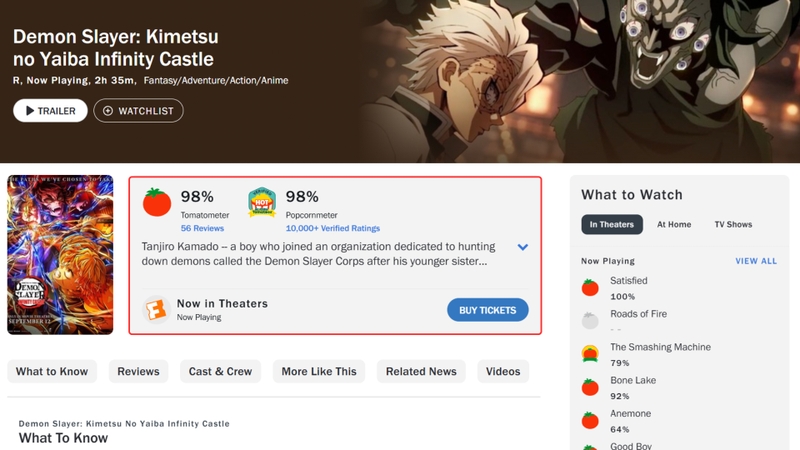800x450 pixels.
Task: Open the 56 Reviews link
Action: 202,229
